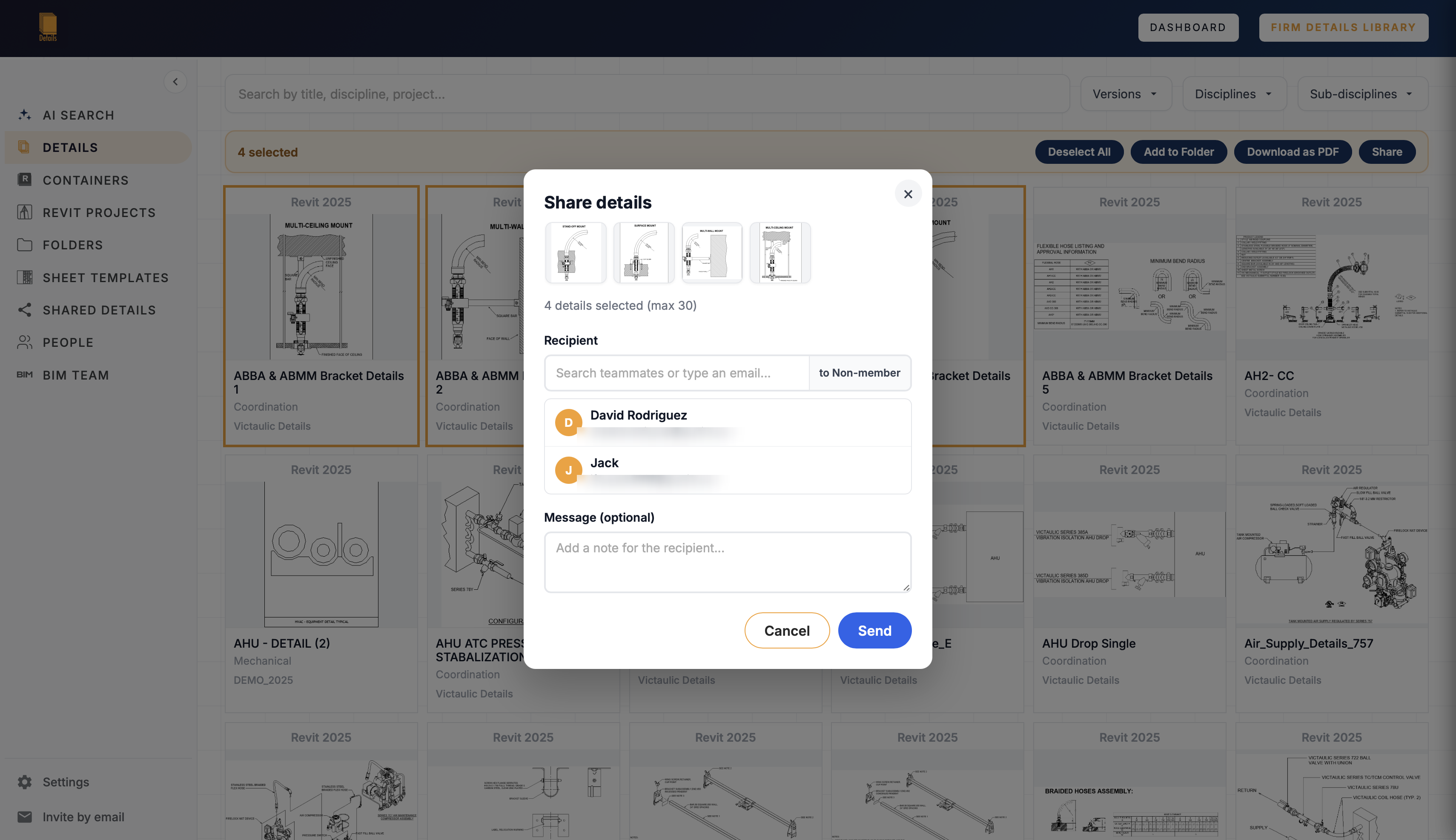Click Deselect All
Screen dimensions: 1456x840
[x=1078, y=152]
